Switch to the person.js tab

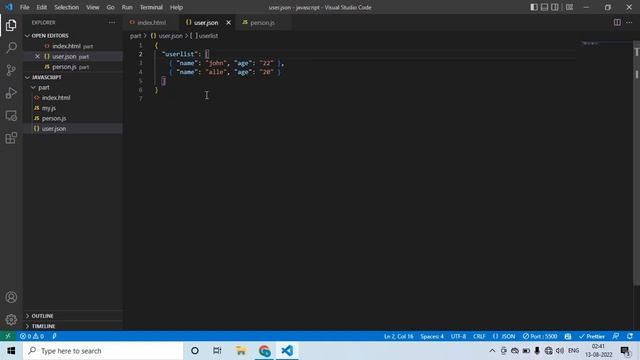click(262, 23)
